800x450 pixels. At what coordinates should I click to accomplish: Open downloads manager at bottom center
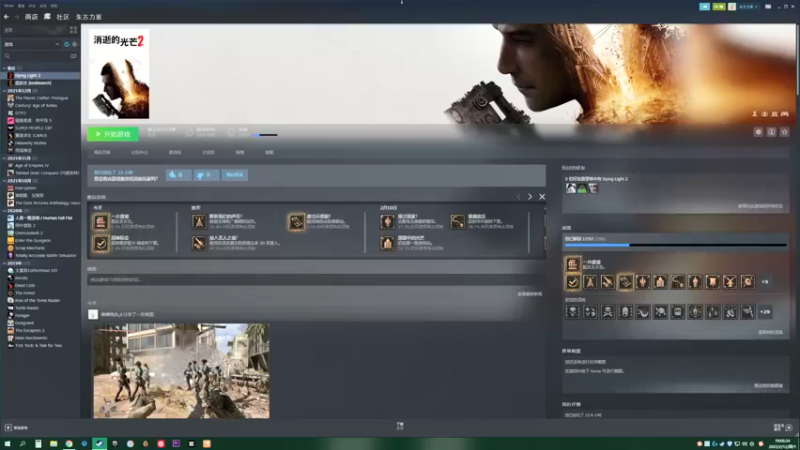[x=400, y=426]
